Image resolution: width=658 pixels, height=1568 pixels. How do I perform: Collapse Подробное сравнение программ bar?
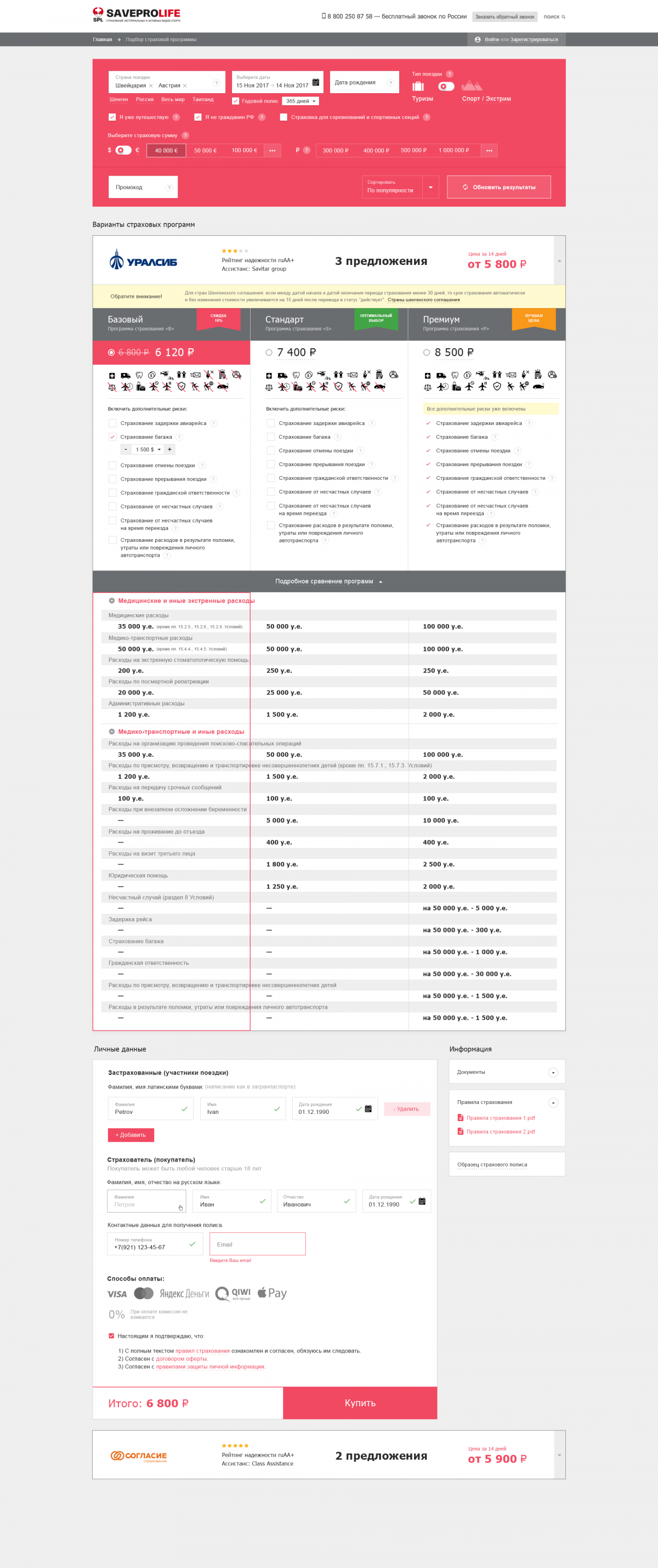328,581
